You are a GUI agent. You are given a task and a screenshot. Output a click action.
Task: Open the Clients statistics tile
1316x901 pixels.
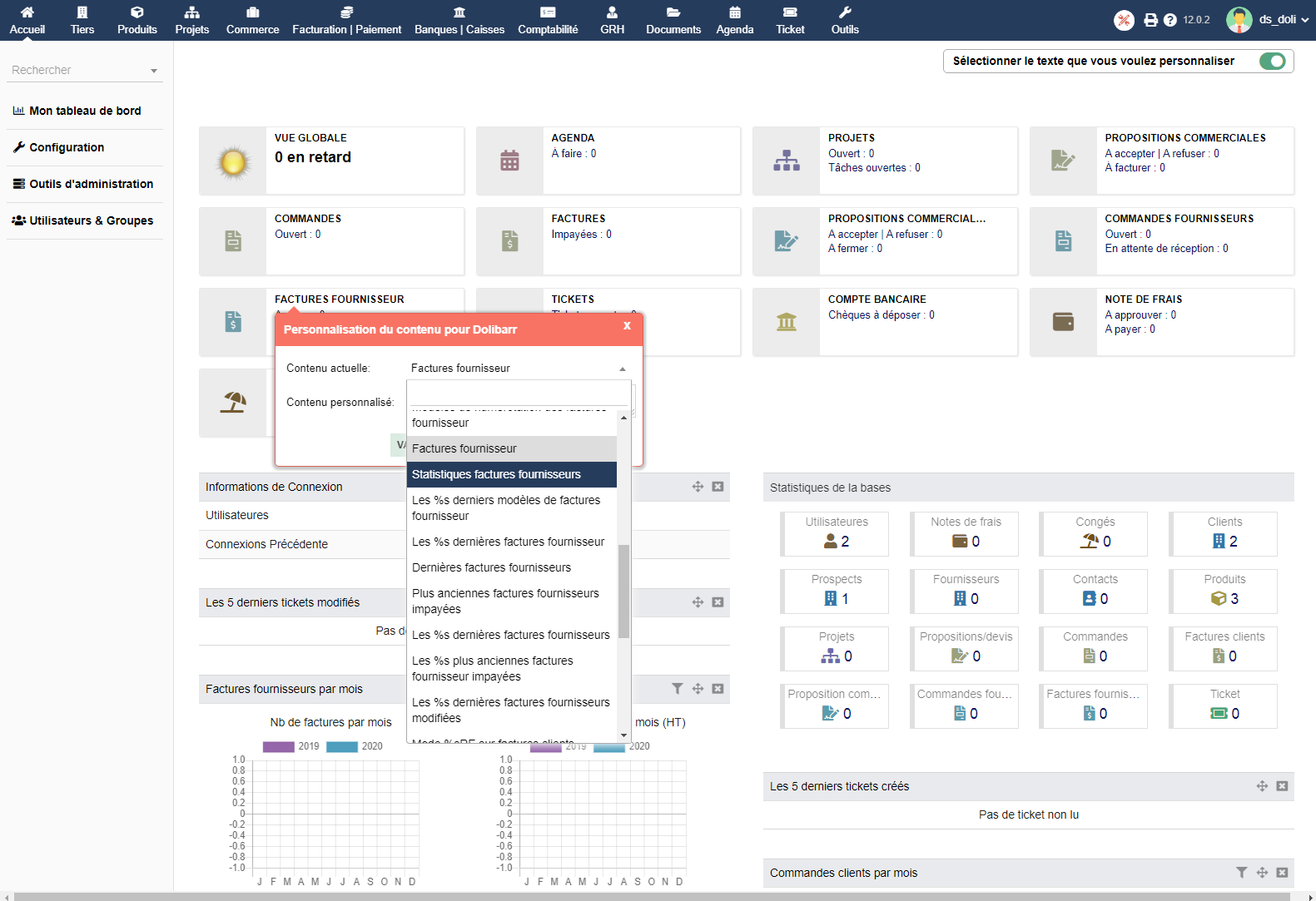(x=1224, y=533)
